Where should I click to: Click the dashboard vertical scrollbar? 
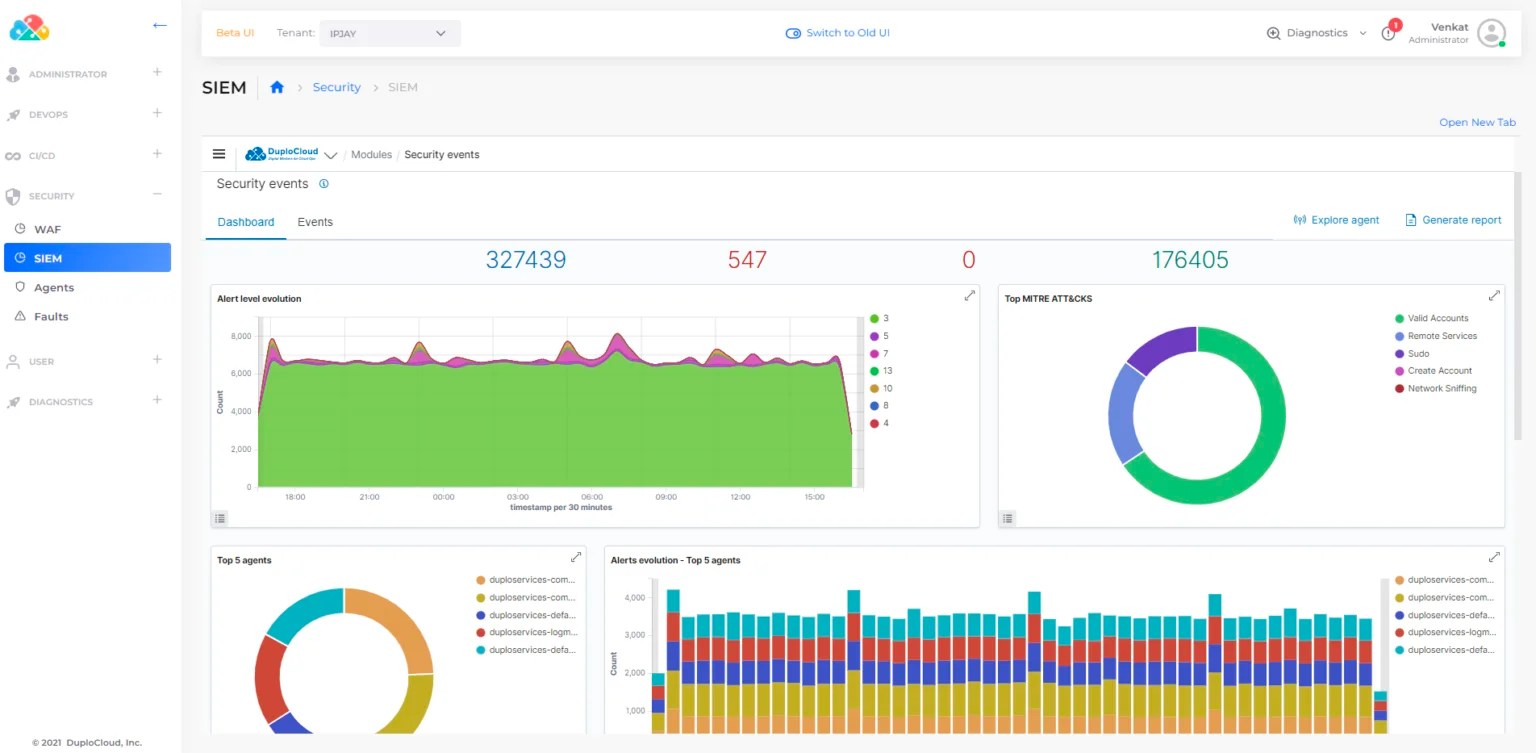click(1518, 305)
